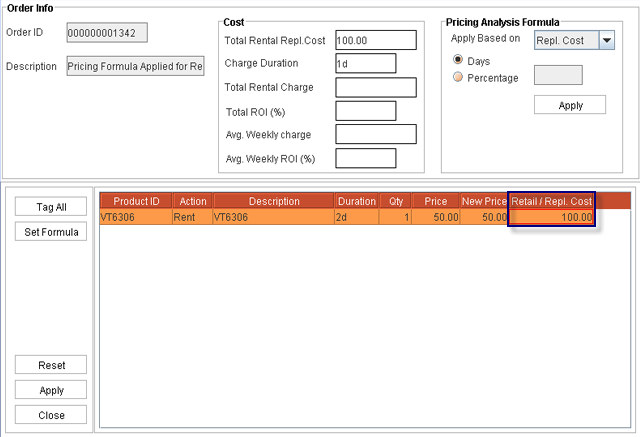Click the New Price cell showing 50.00
Image resolution: width=640 pixels, height=437 pixels.
pos(484,217)
